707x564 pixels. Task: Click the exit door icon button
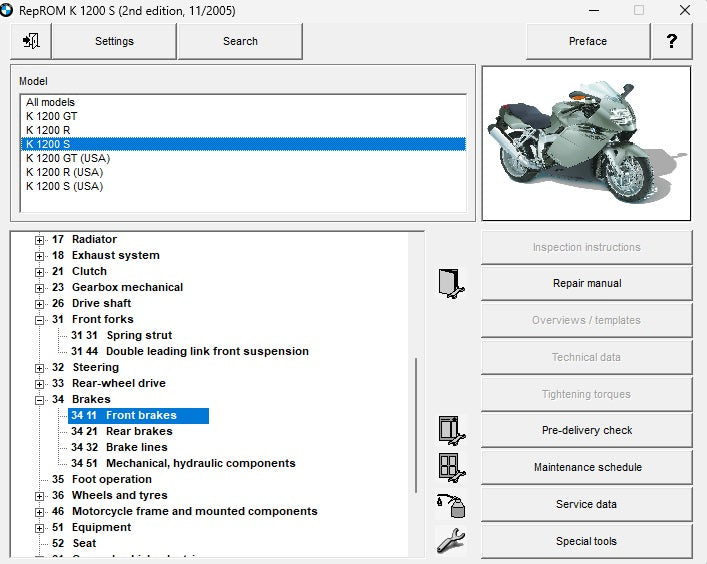(x=31, y=41)
